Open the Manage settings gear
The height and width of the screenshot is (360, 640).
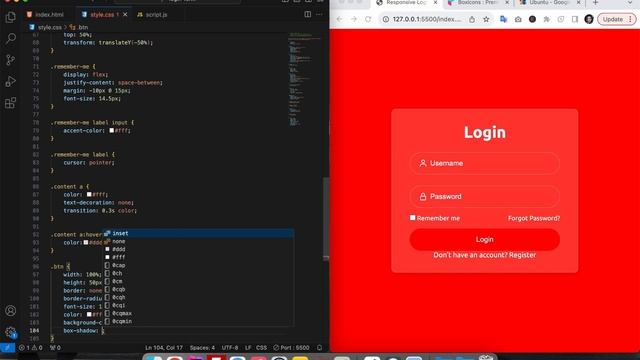(x=11, y=332)
